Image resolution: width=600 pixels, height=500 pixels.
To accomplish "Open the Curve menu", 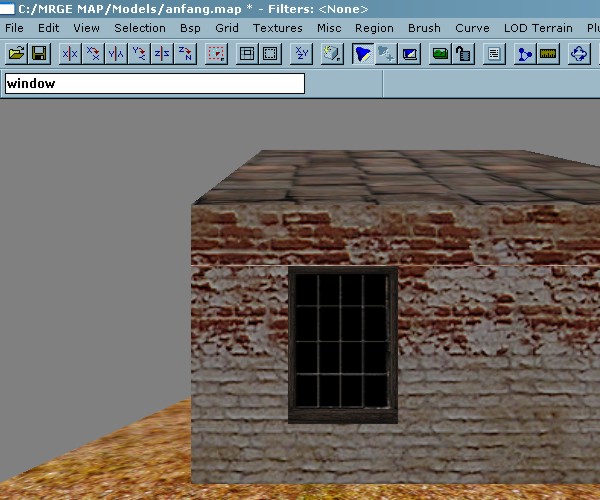I will click(x=472, y=28).
